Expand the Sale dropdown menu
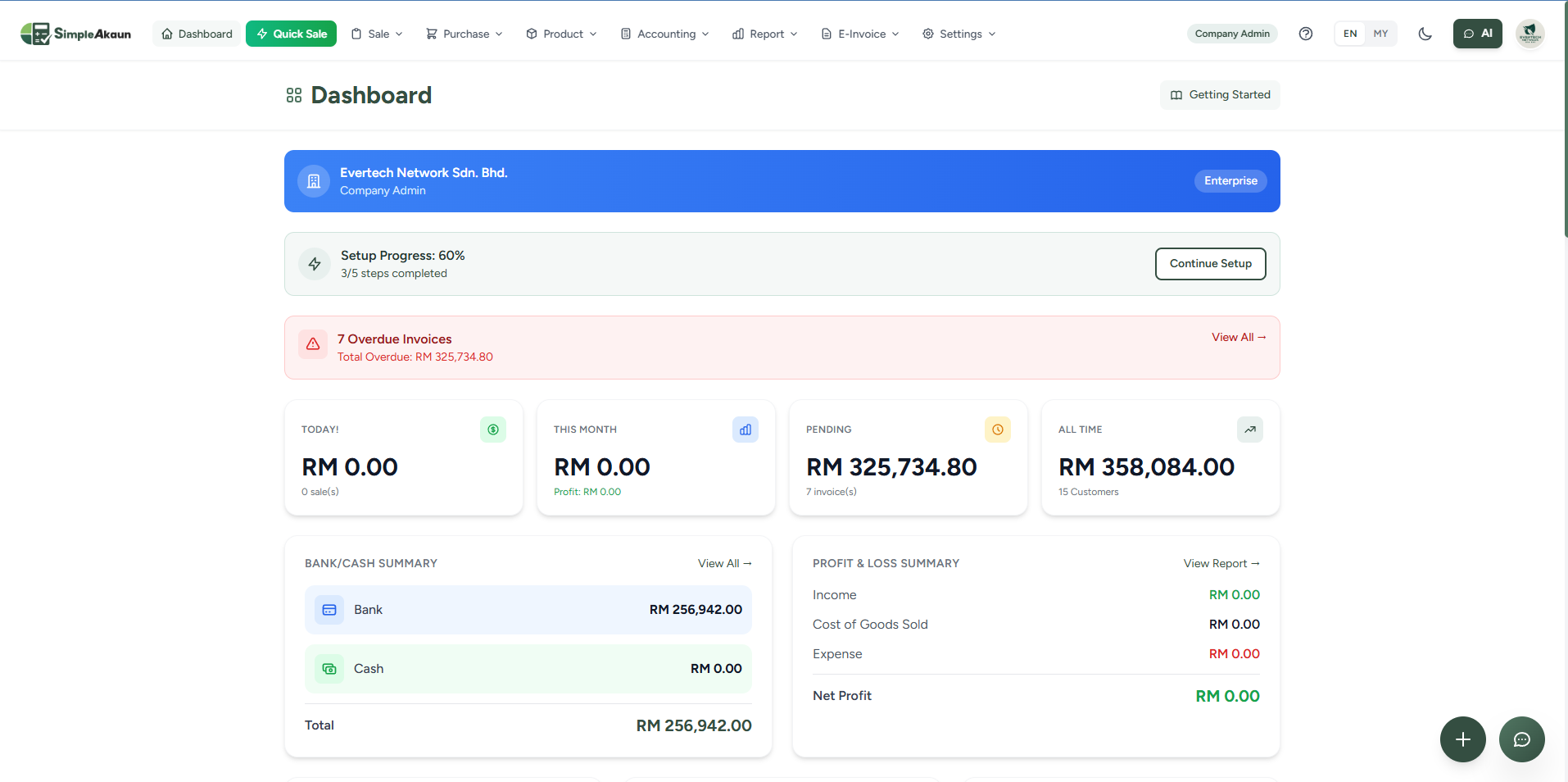Viewport: 1568px width, 782px height. coord(377,34)
